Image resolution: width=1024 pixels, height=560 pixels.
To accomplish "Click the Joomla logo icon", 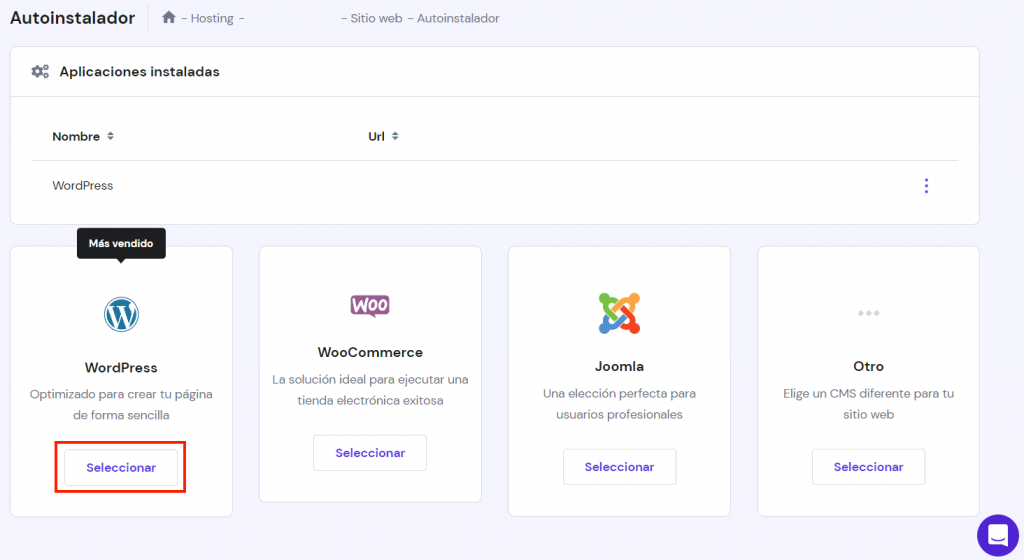I will (x=619, y=313).
